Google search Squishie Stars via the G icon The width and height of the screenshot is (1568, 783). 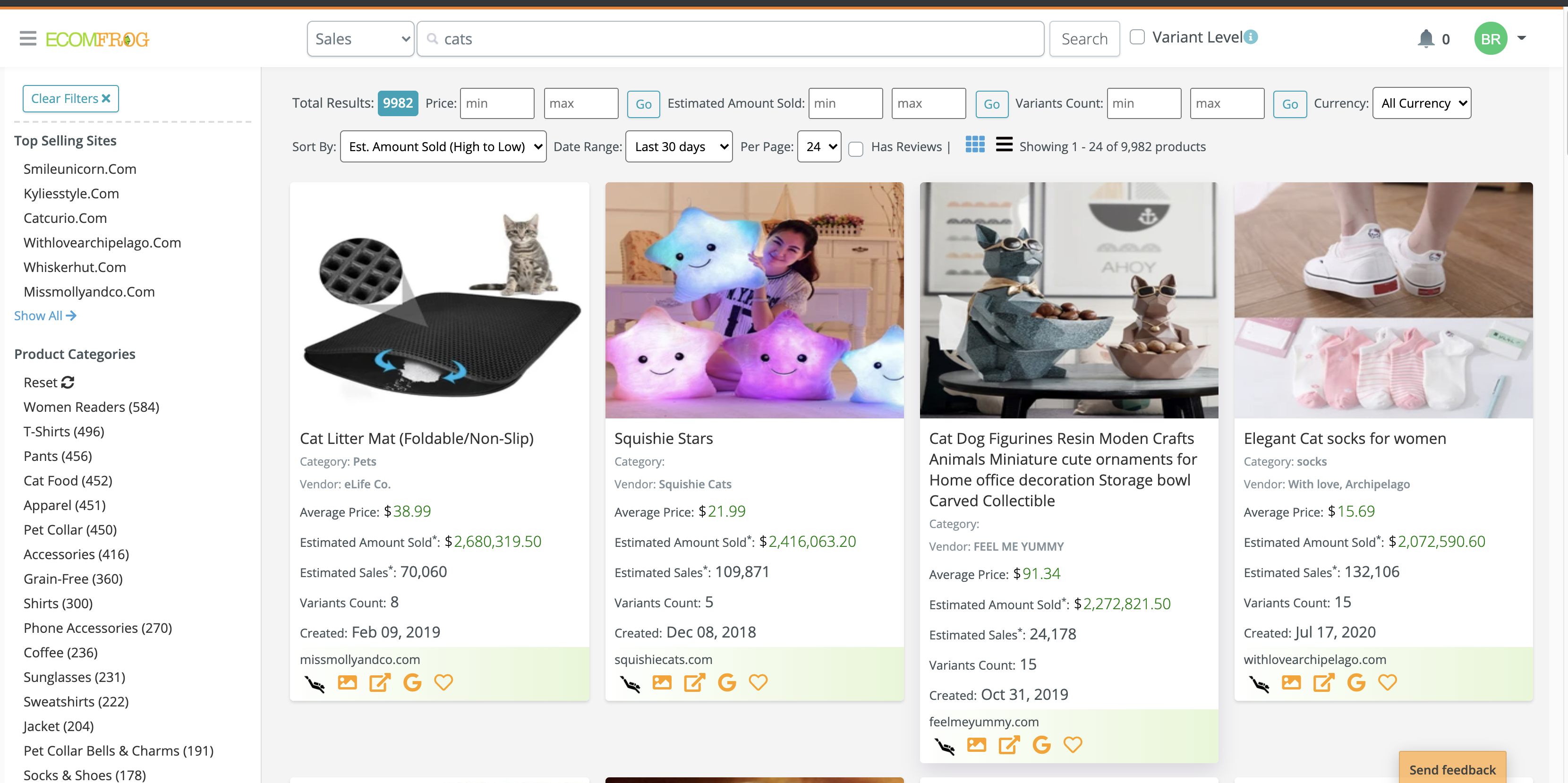(x=727, y=682)
